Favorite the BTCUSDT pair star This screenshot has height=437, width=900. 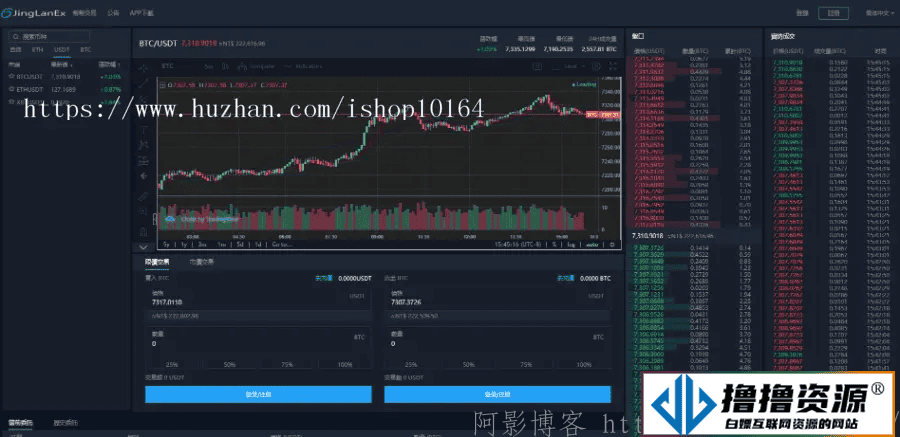pos(11,76)
